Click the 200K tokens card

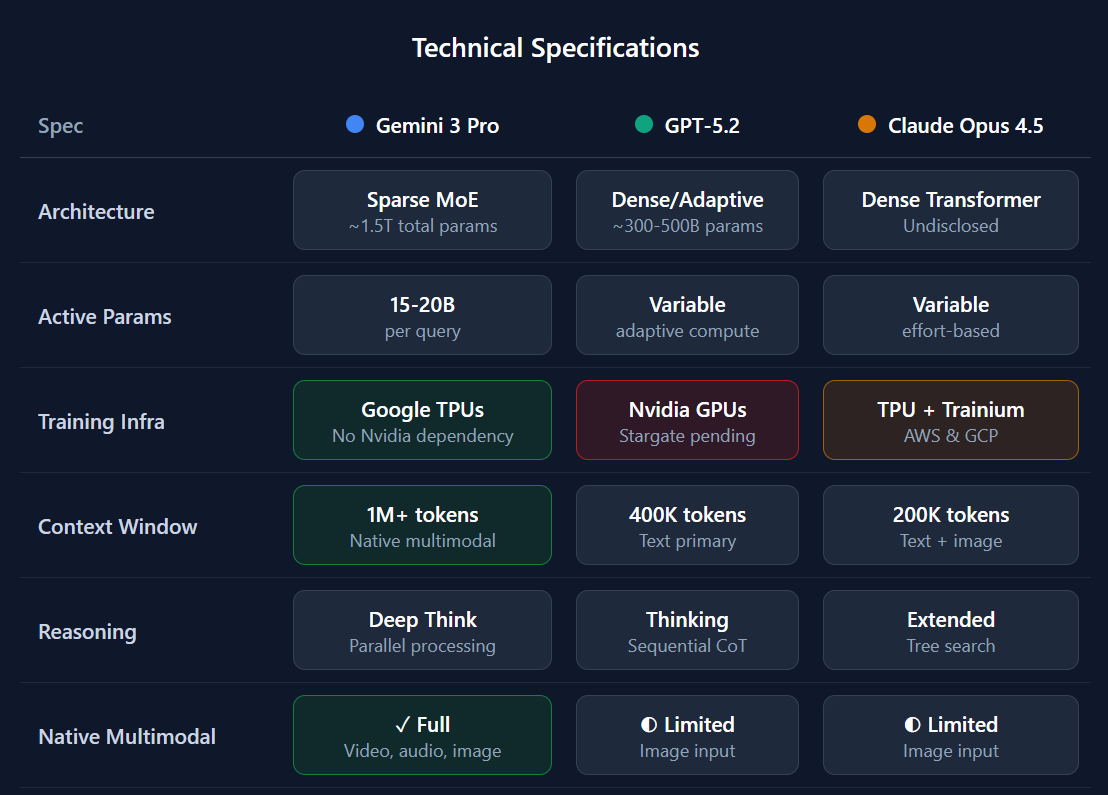pos(951,525)
